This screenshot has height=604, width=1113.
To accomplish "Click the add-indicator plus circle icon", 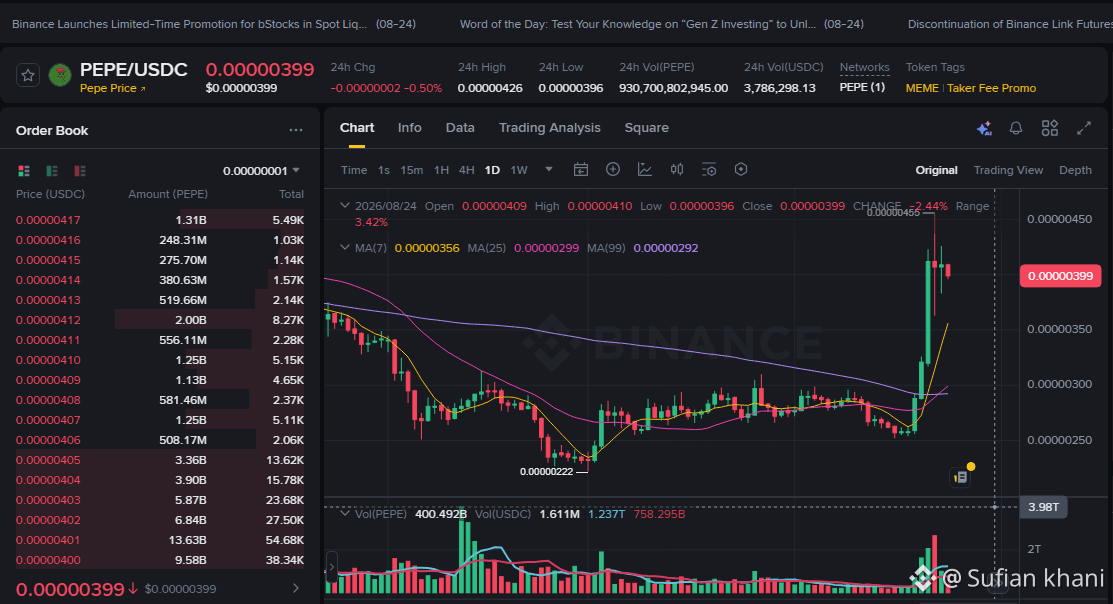I will (x=613, y=169).
